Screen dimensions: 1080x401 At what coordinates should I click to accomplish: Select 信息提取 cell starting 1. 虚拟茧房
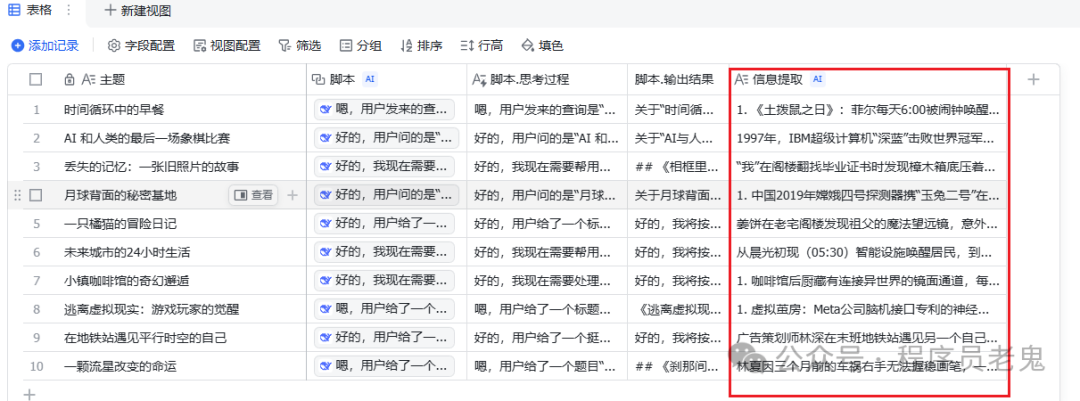click(x=867, y=309)
